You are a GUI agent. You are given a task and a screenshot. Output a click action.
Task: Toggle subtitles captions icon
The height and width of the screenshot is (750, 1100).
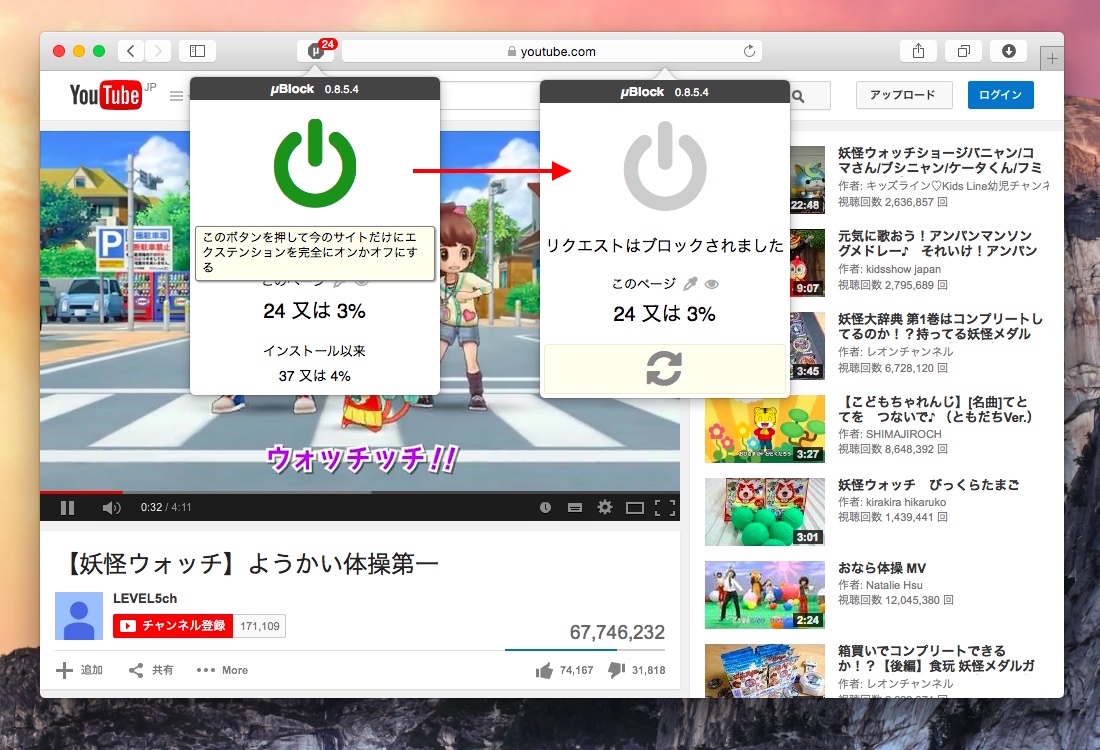(575, 507)
